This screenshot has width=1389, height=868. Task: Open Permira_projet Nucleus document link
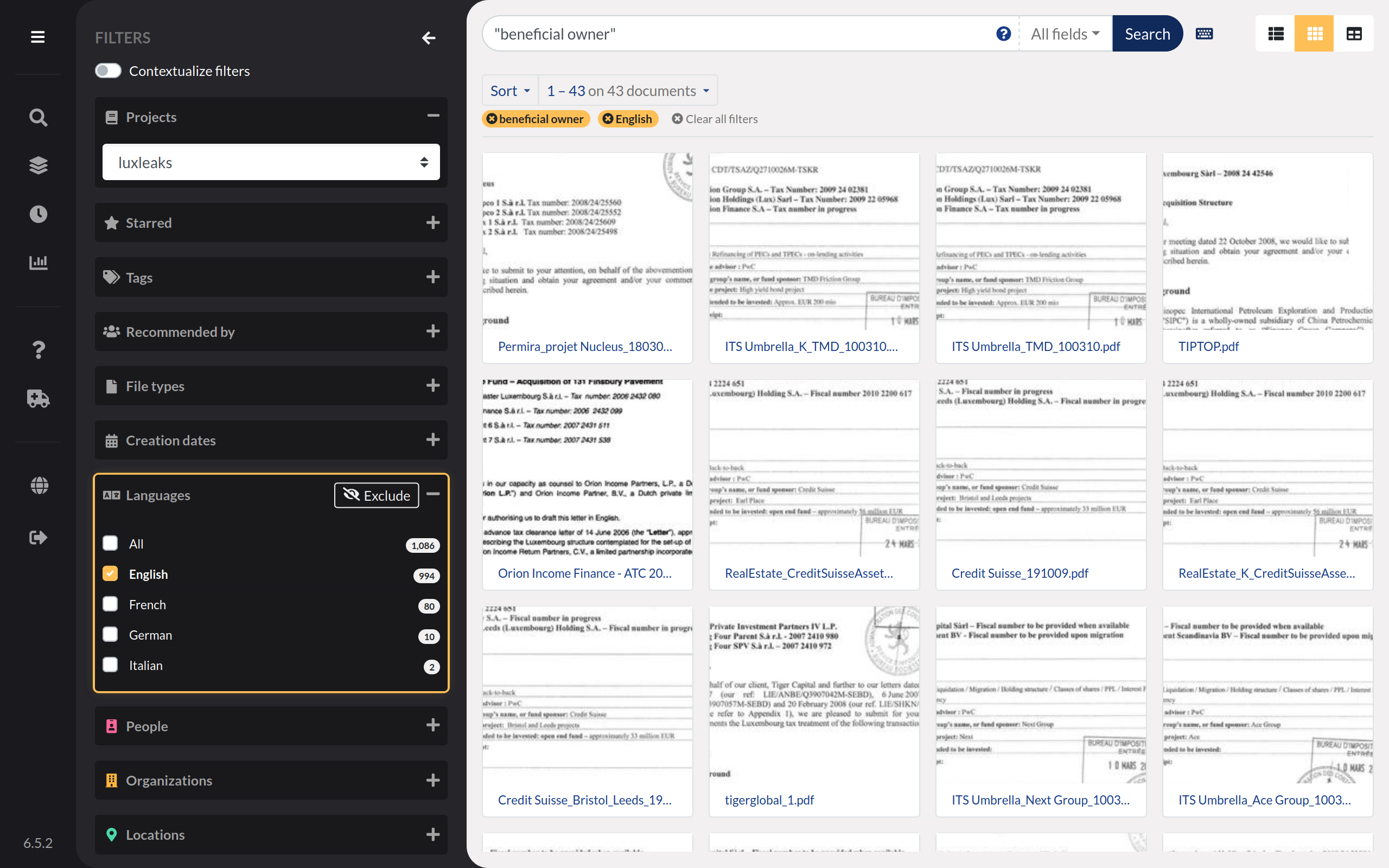(585, 346)
